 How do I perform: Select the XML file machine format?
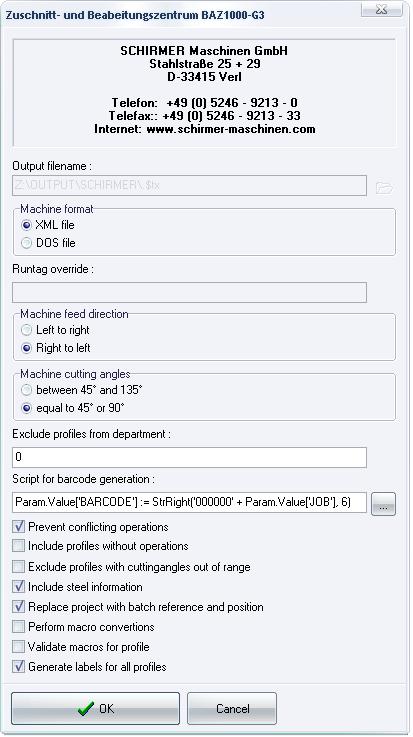[x=27, y=225]
